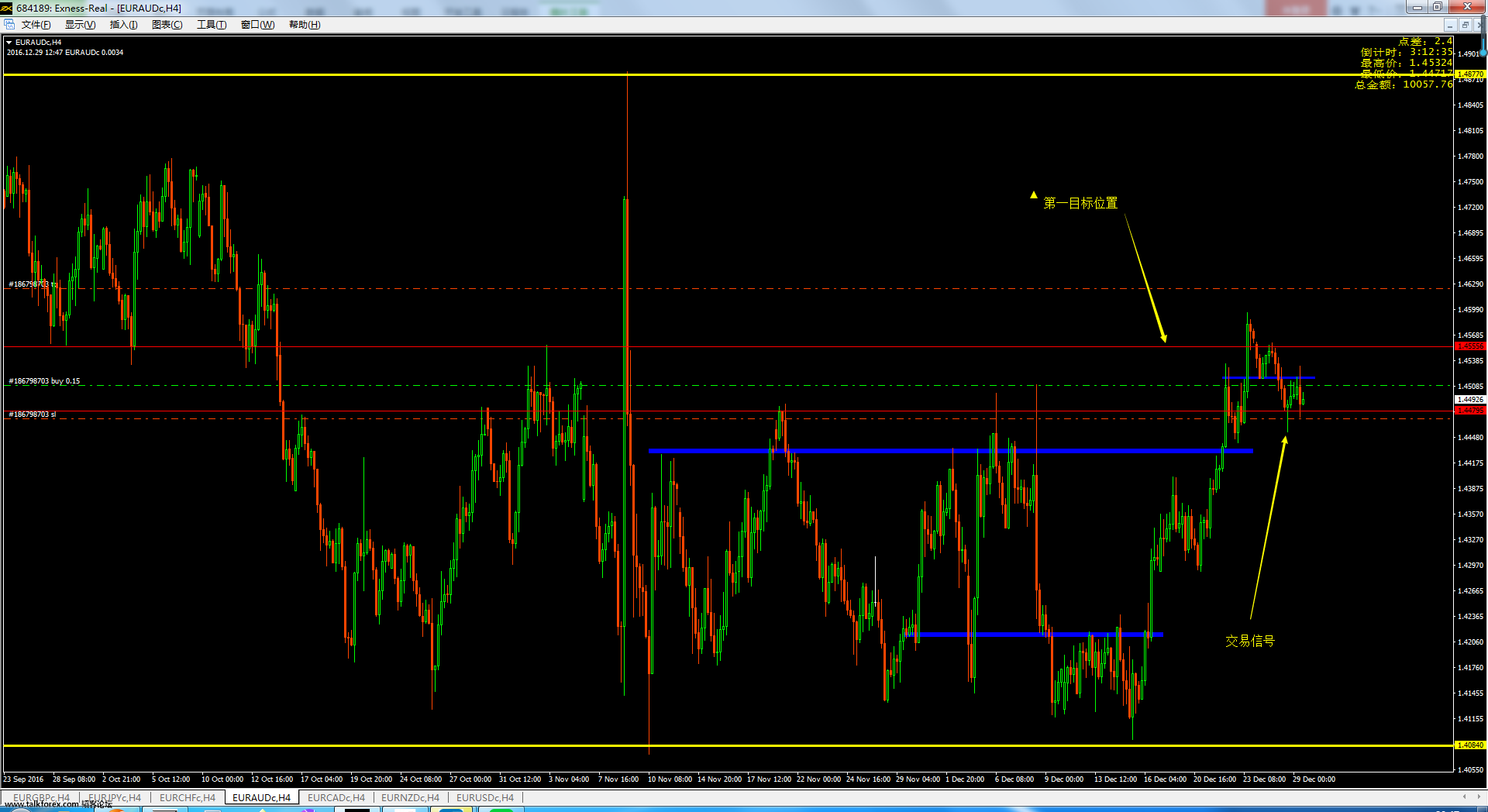Switch to the EURGBPc,H4 chart tab
Viewport: 1488px width, 812px height.
coord(41,797)
